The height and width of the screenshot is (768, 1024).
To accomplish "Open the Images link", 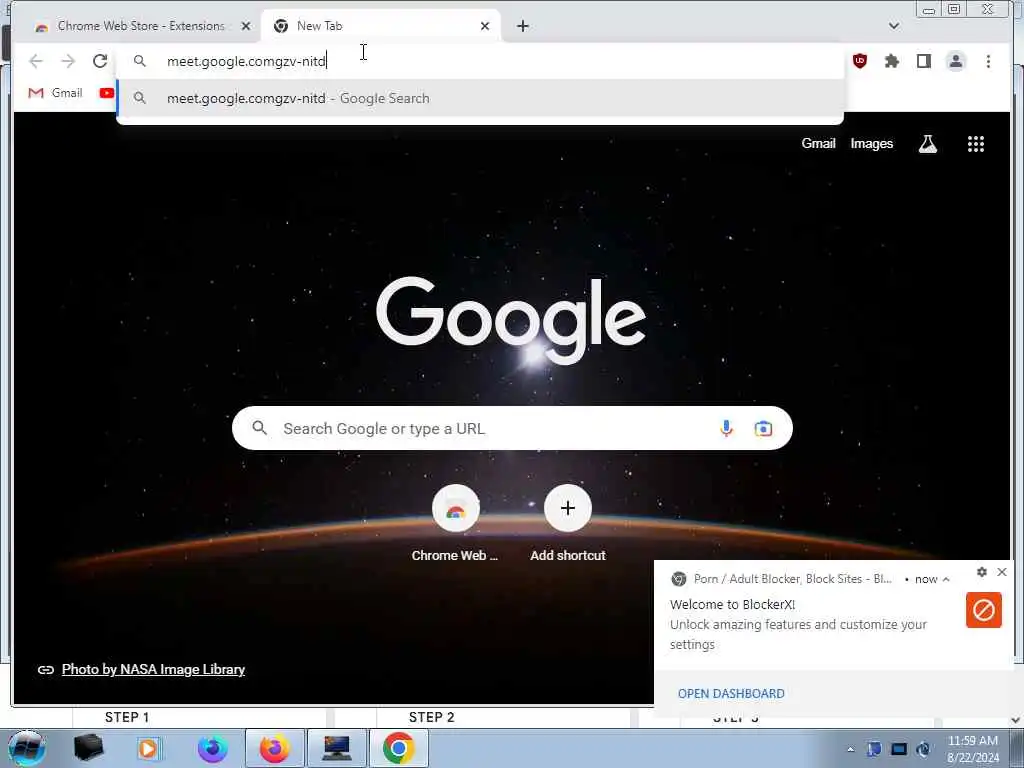I will click(871, 144).
